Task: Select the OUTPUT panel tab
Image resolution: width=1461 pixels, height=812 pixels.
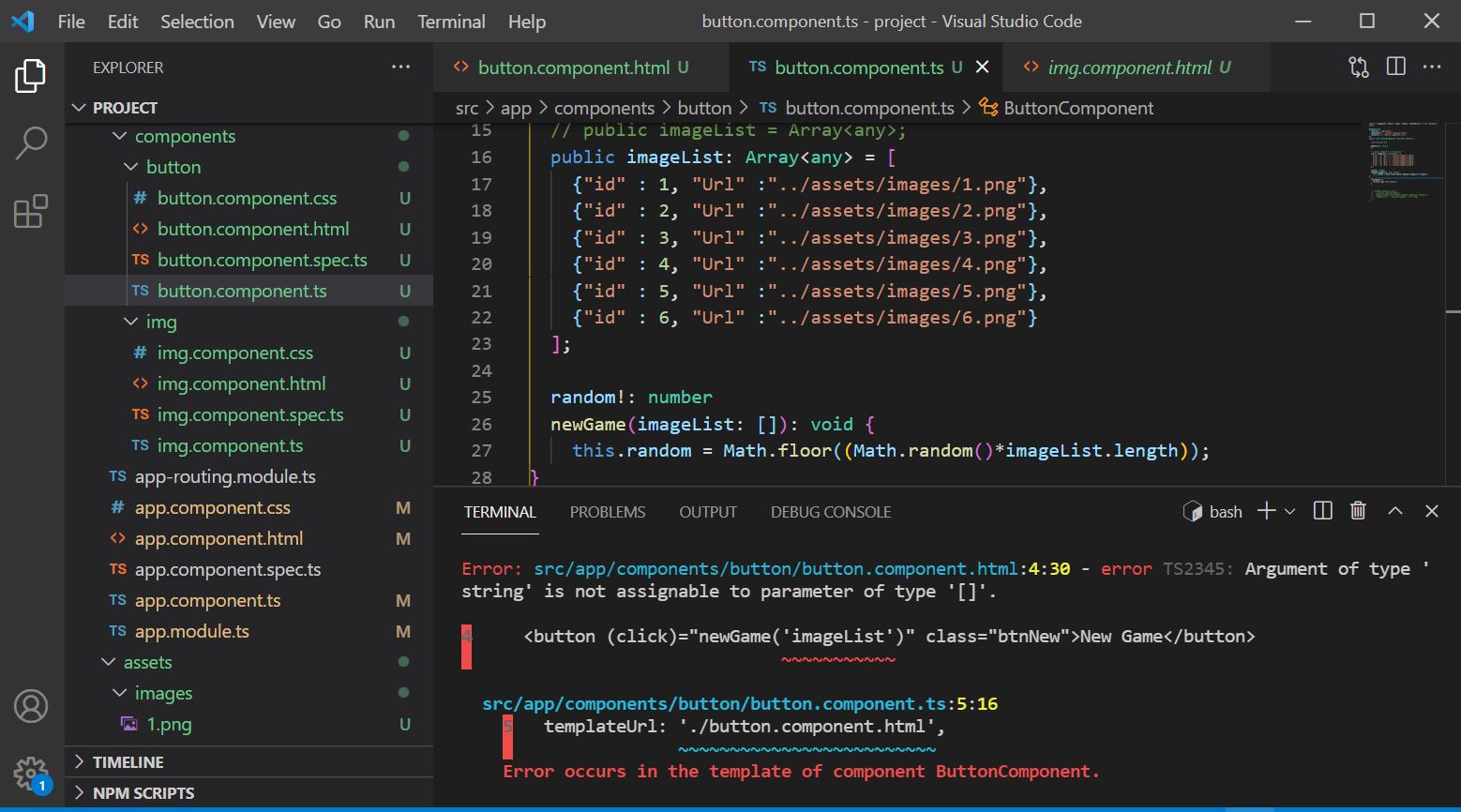Action: 708,512
